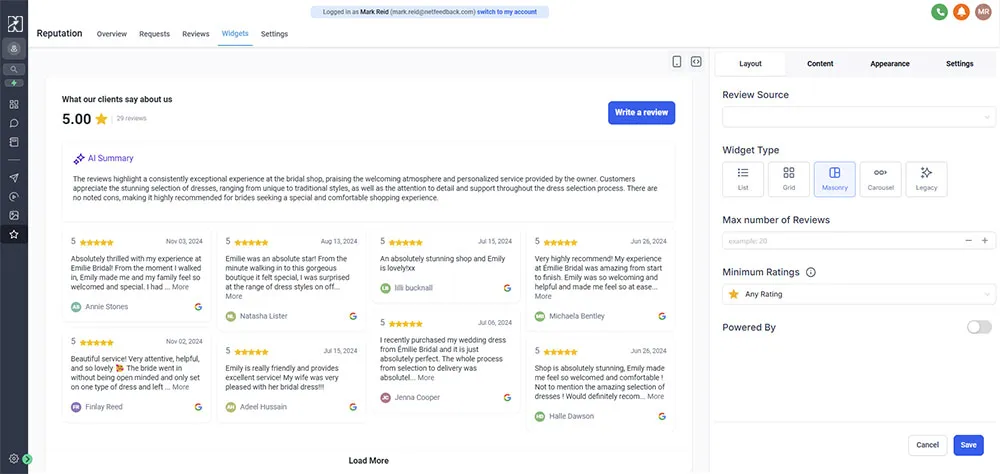Viewport: 1000px width, 474px height.
Task: Open the account avatar in sidebar
Action: pos(14,48)
